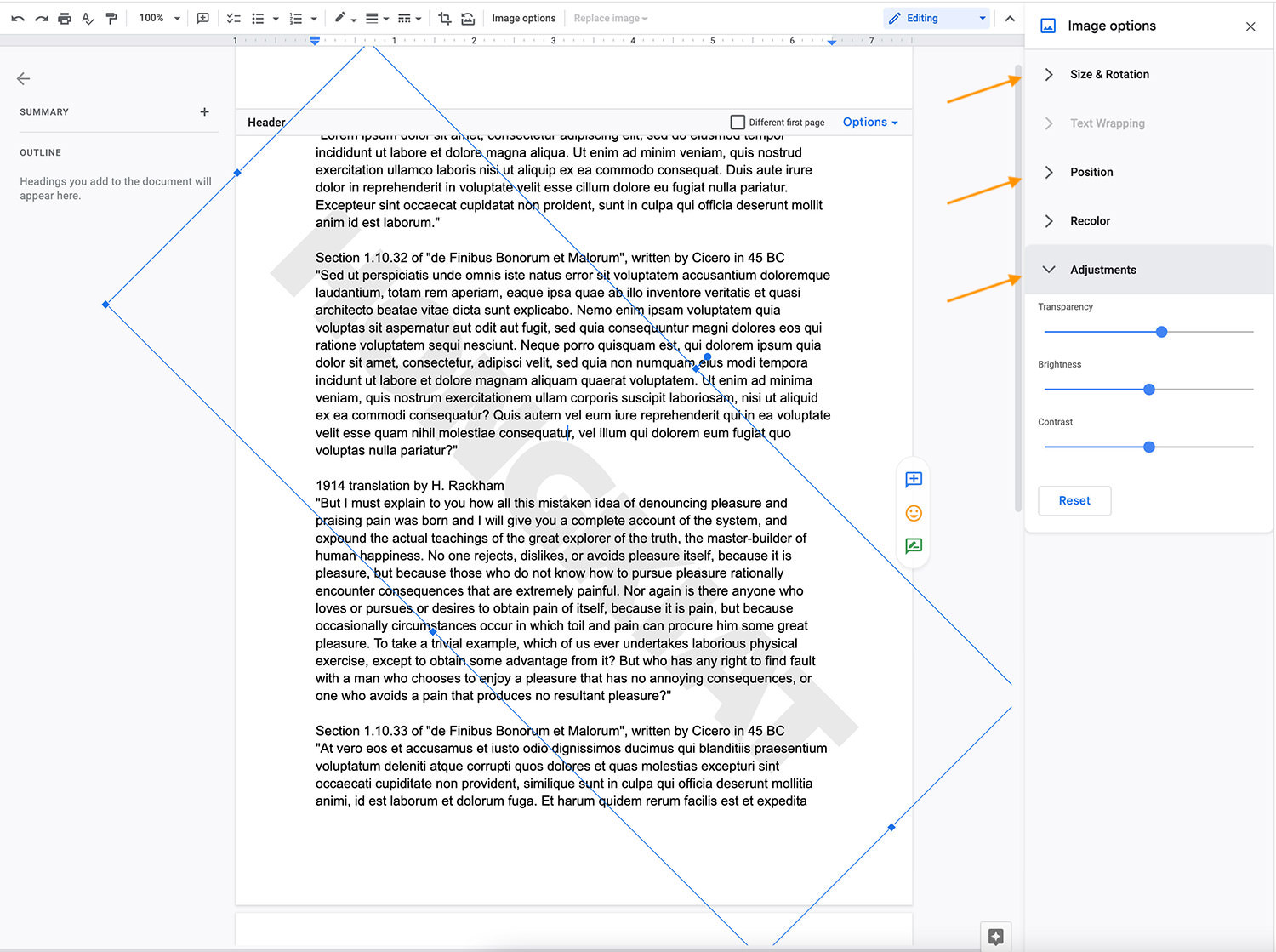Reset the image adjustments
This screenshot has height=952, width=1276.
[x=1074, y=500]
